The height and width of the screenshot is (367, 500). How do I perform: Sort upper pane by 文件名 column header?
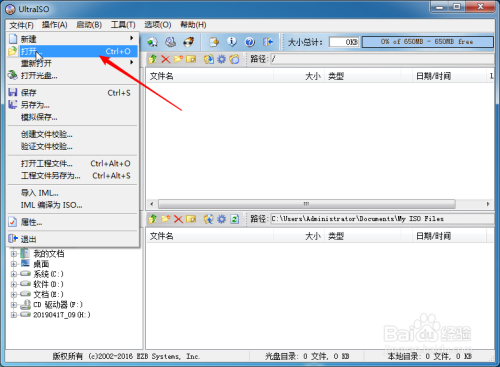tap(210, 76)
